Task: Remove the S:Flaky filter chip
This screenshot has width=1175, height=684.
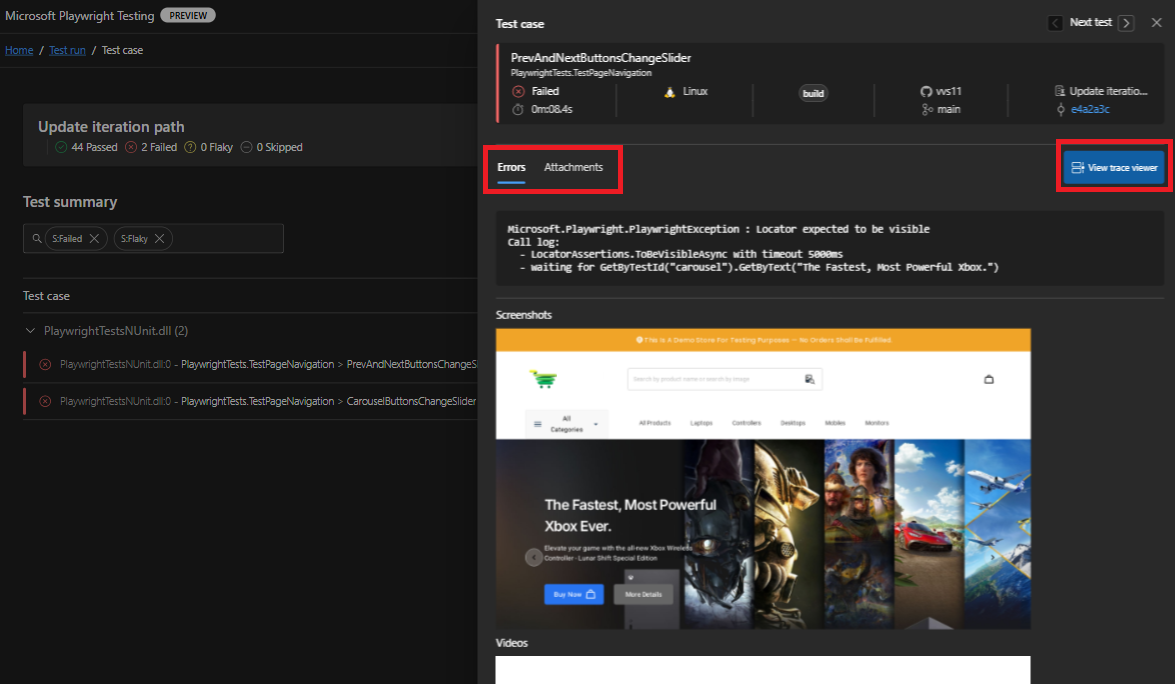Action: (x=158, y=238)
